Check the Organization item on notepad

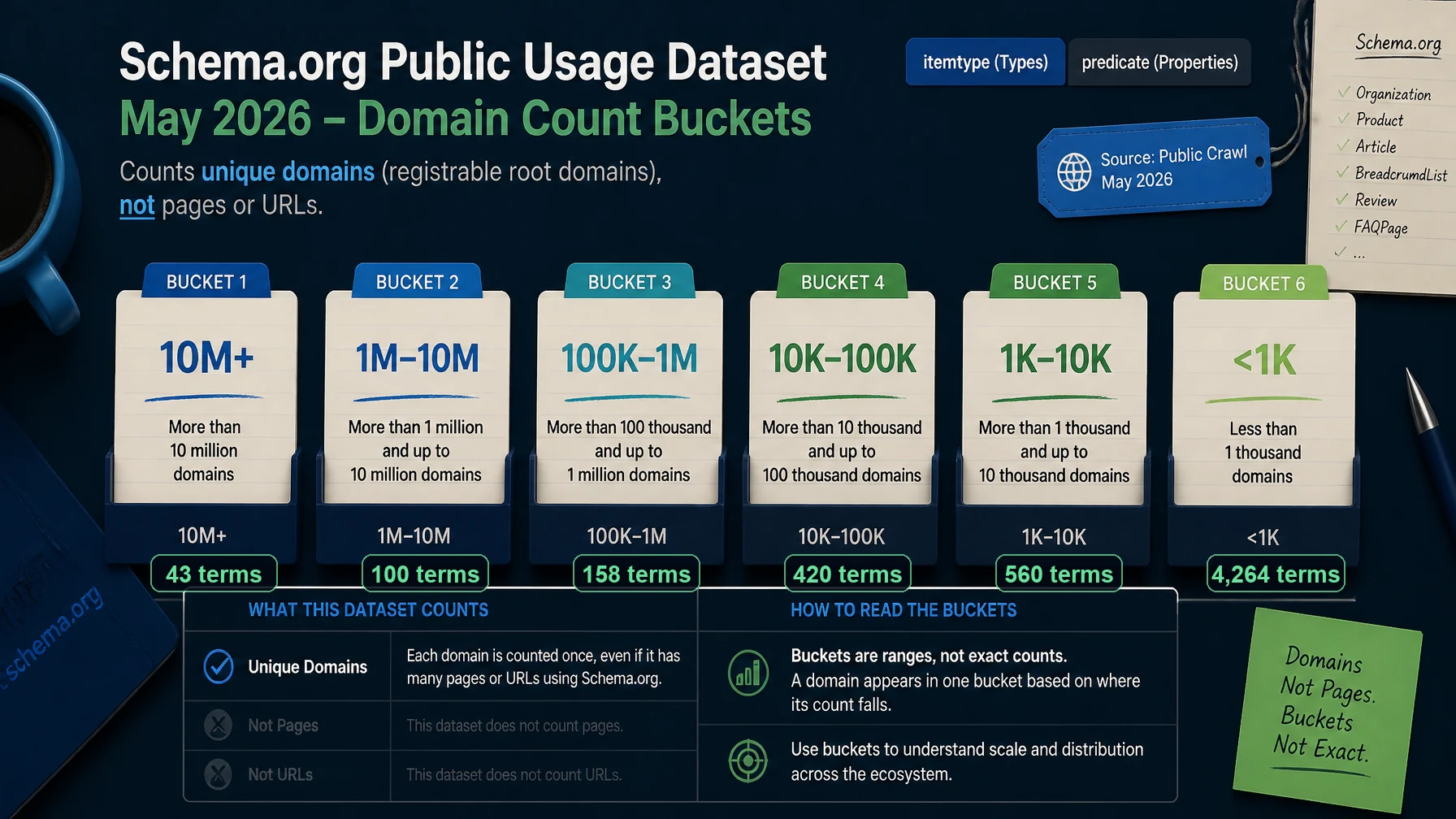pos(1384,93)
